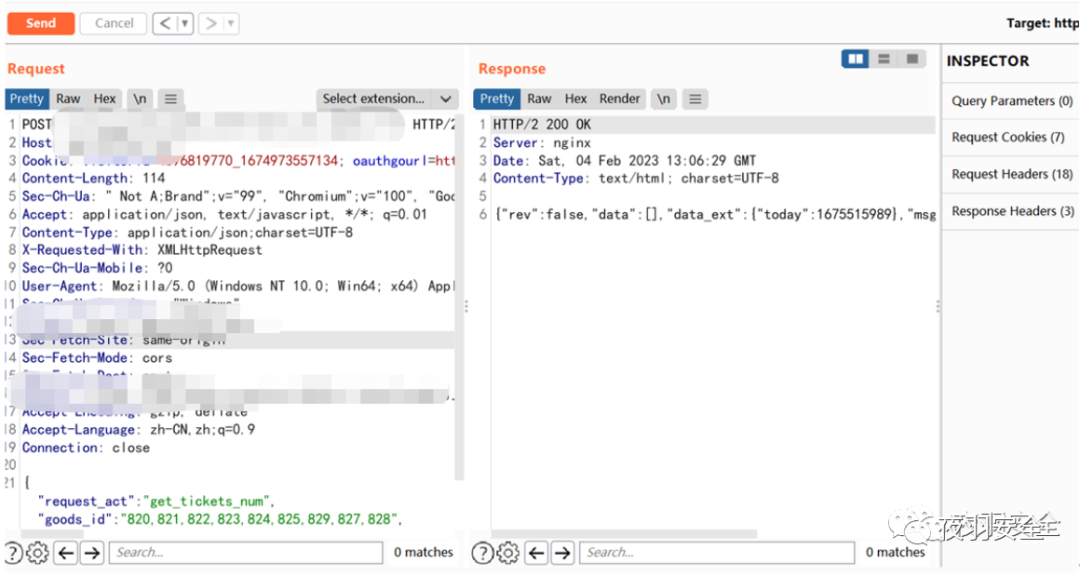Open Request hamburger options menu

[171, 99]
